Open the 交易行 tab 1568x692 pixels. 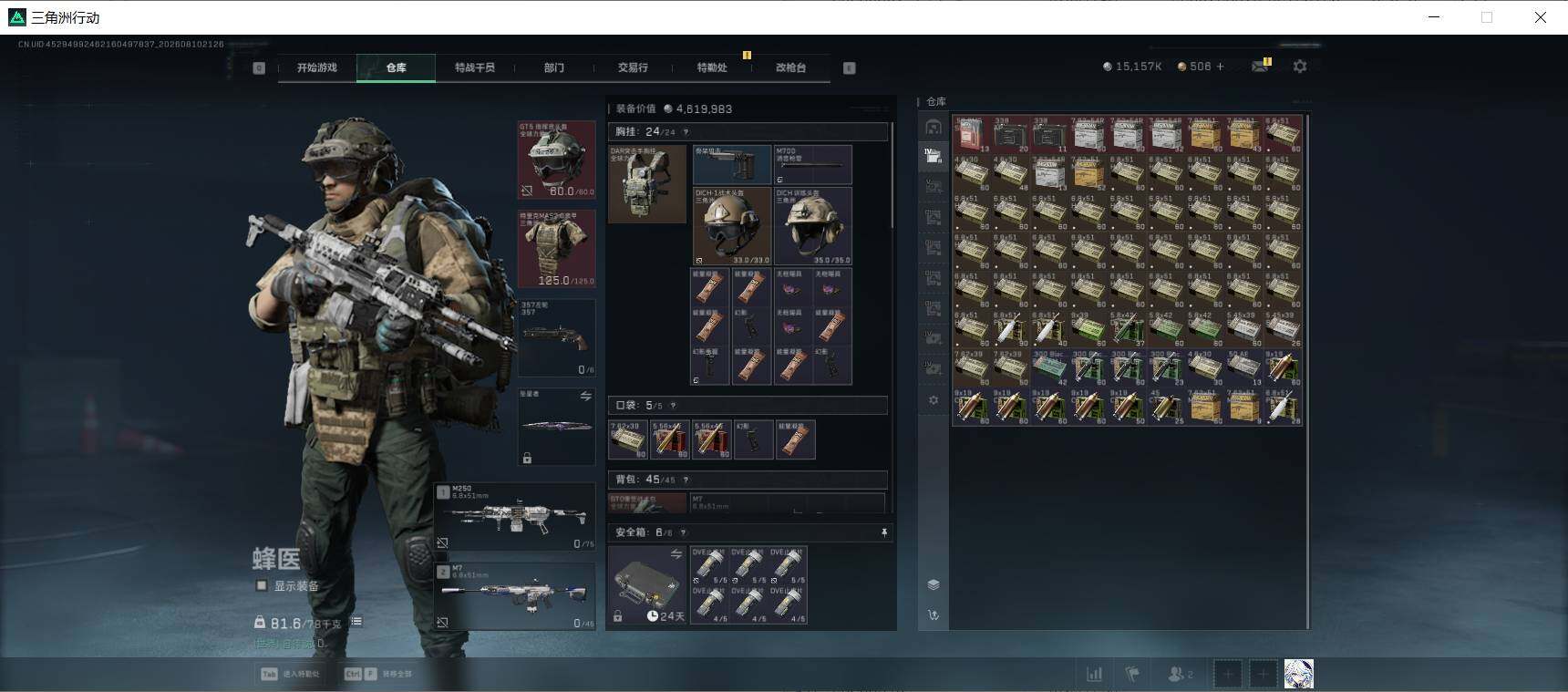click(x=632, y=67)
